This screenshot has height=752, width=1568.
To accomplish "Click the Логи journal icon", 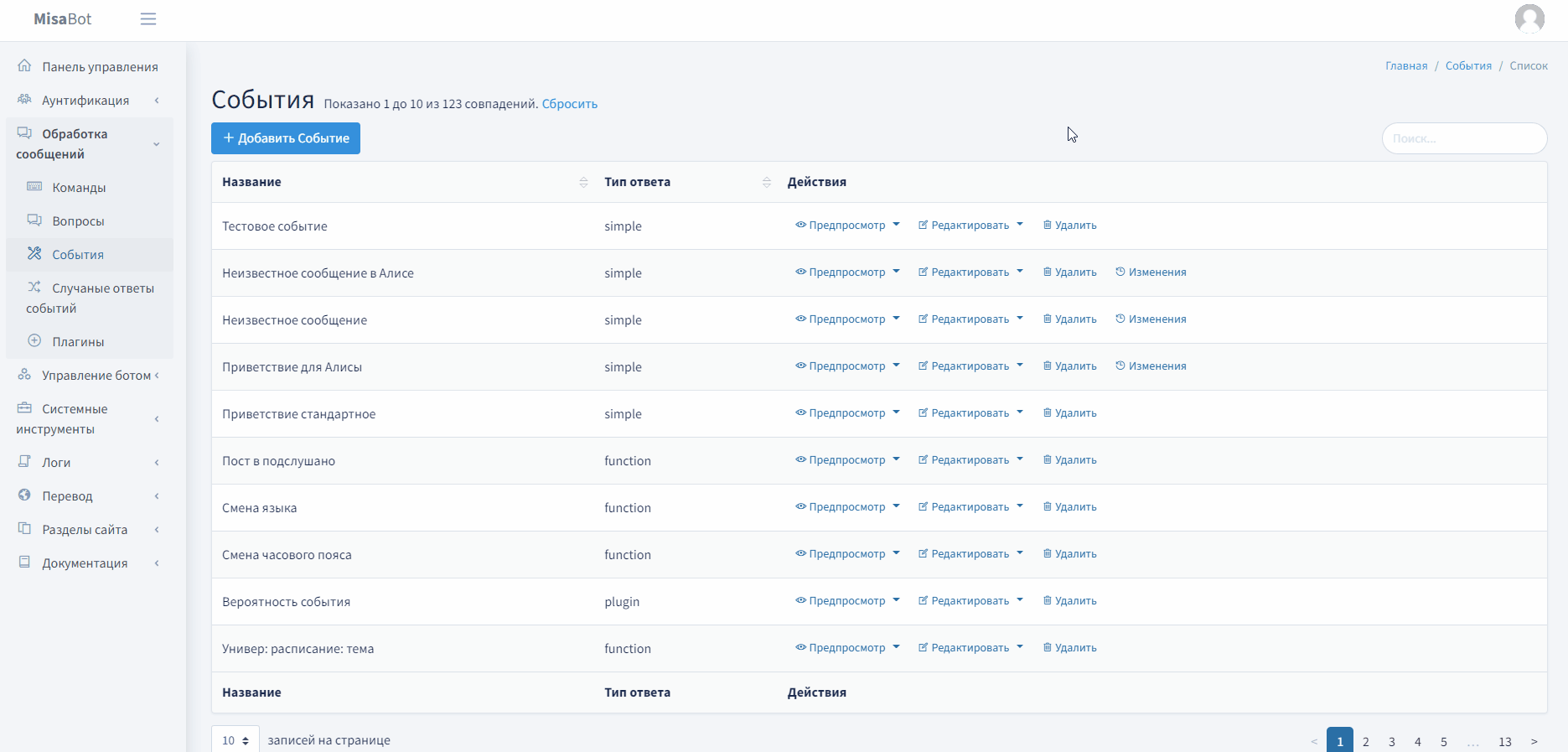I will click(x=24, y=461).
